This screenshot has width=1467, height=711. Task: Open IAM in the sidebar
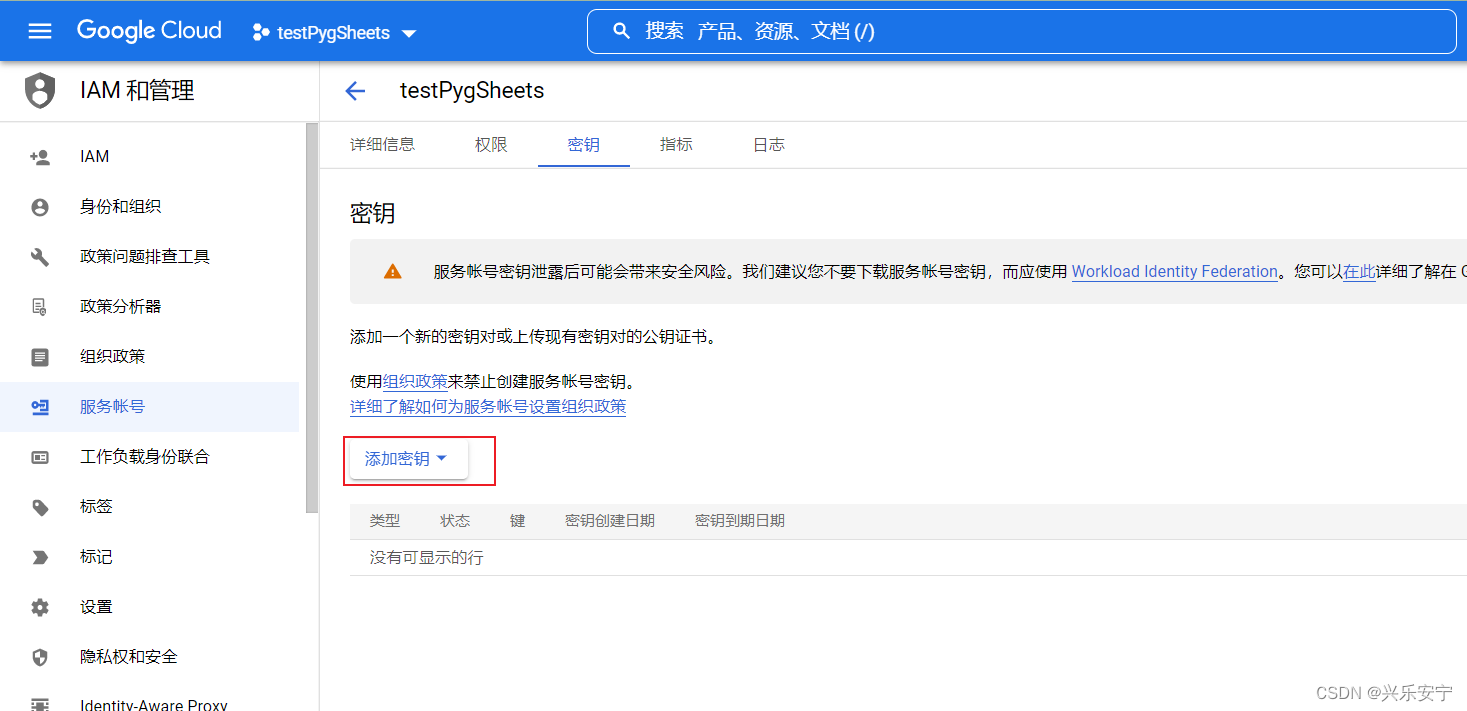(150, 157)
